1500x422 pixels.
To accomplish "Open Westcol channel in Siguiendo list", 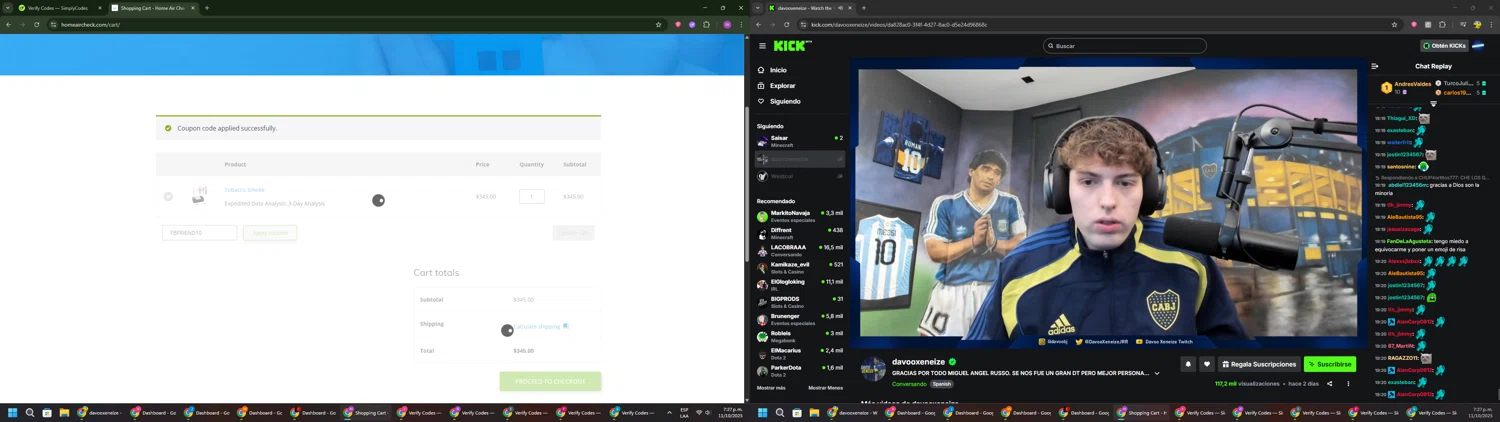I will [800, 176].
